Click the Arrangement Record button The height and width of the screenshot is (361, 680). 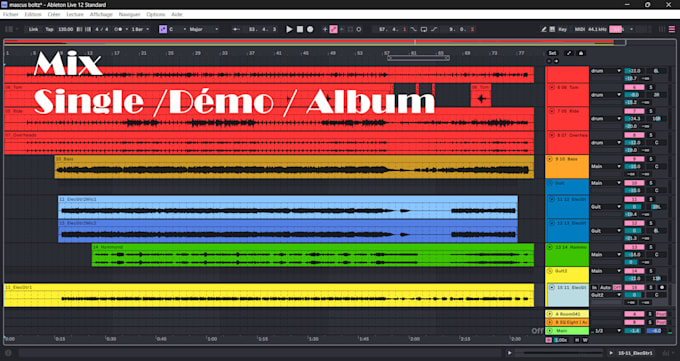(x=310, y=30)
